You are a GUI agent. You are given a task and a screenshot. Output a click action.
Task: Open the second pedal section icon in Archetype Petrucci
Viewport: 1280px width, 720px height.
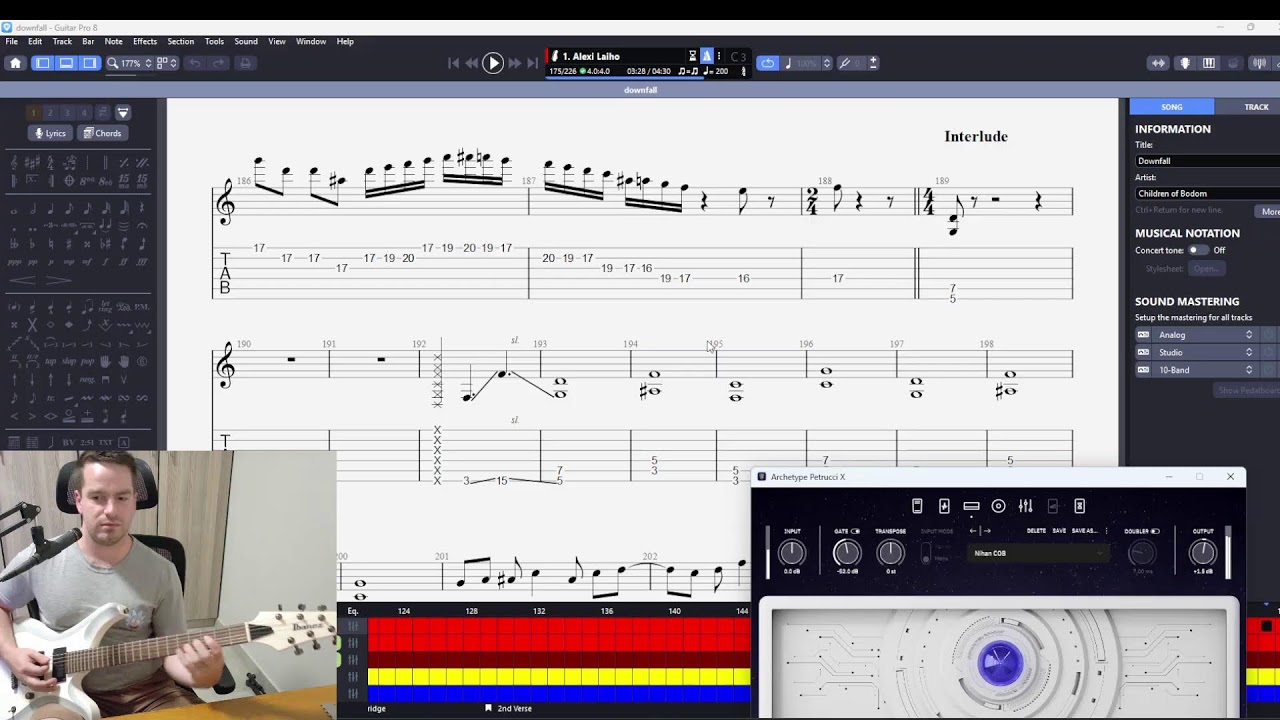tap(944, 506)
